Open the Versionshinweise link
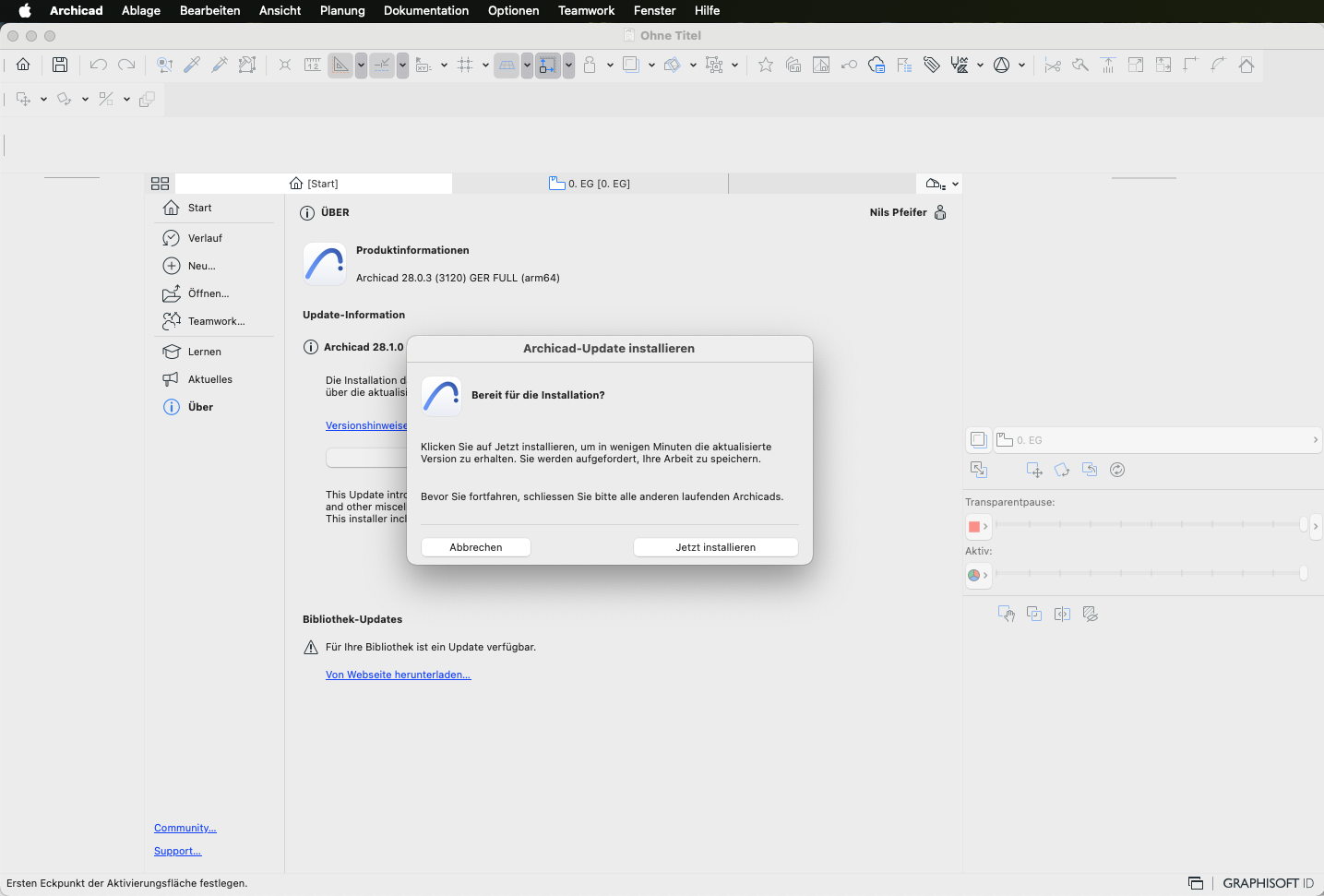Viewport: 1324px width, 896px height. (366, 425)
